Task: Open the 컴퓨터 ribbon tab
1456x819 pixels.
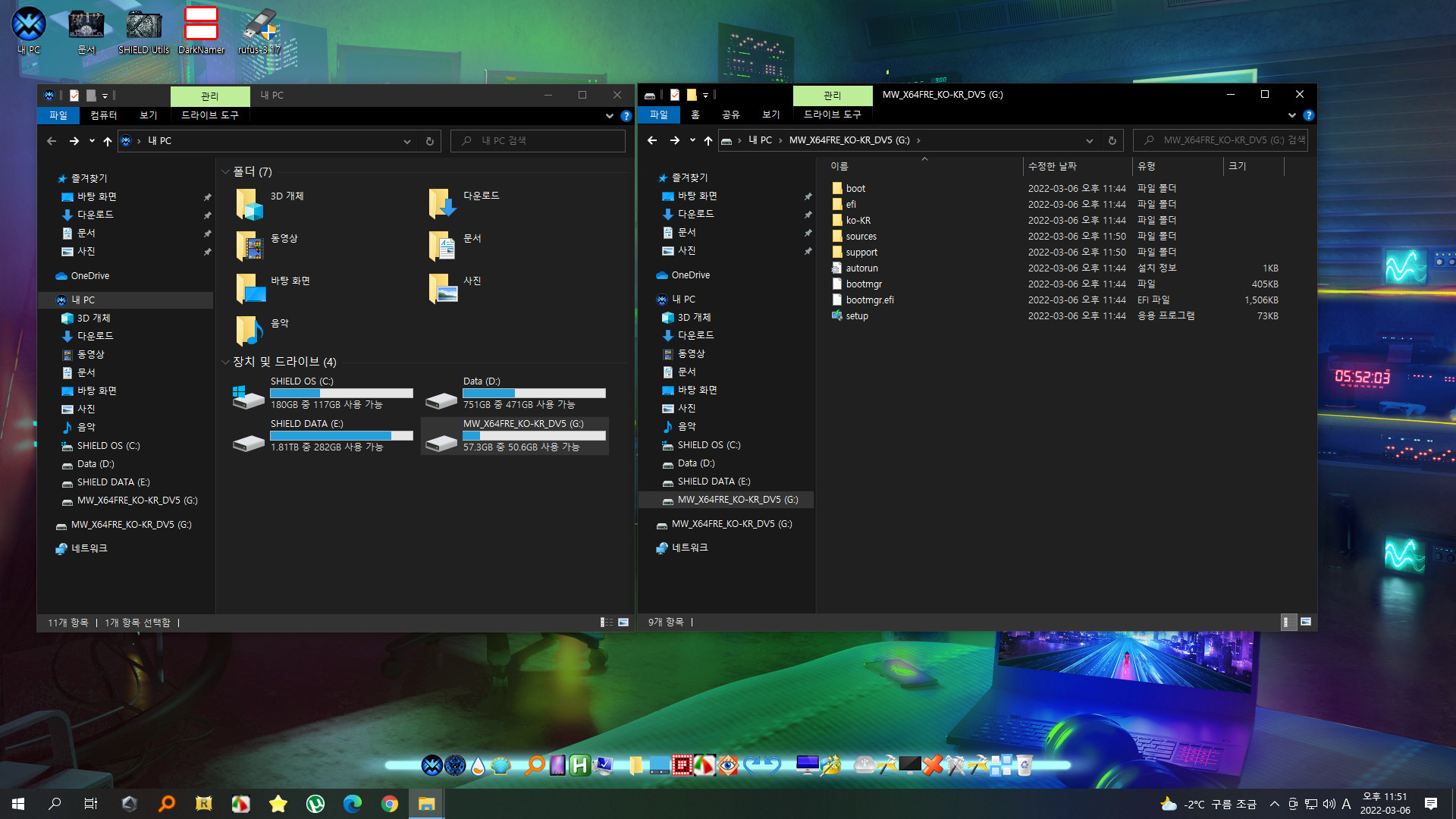Action: coord(104,115)
